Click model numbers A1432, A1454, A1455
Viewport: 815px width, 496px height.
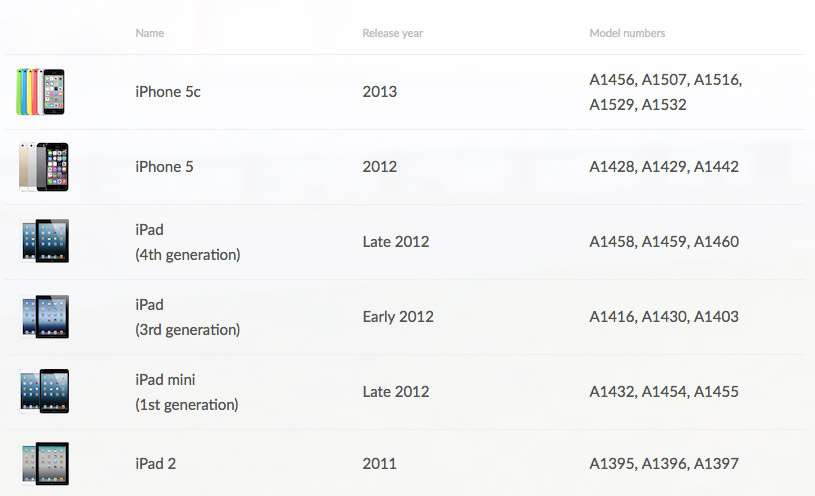coord(664,391)
